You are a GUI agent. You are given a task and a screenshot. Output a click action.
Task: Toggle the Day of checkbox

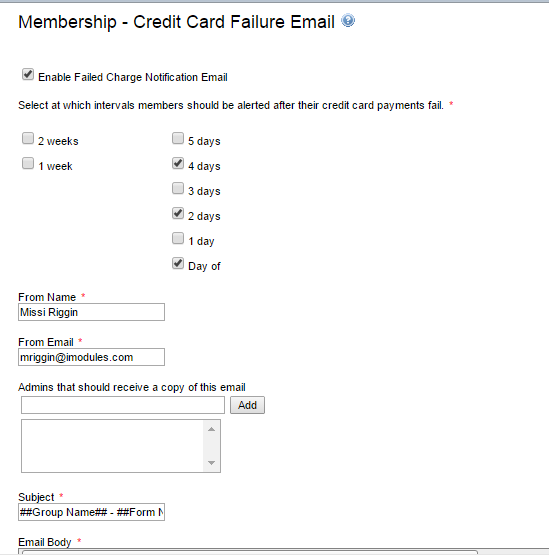pos(178,263)
